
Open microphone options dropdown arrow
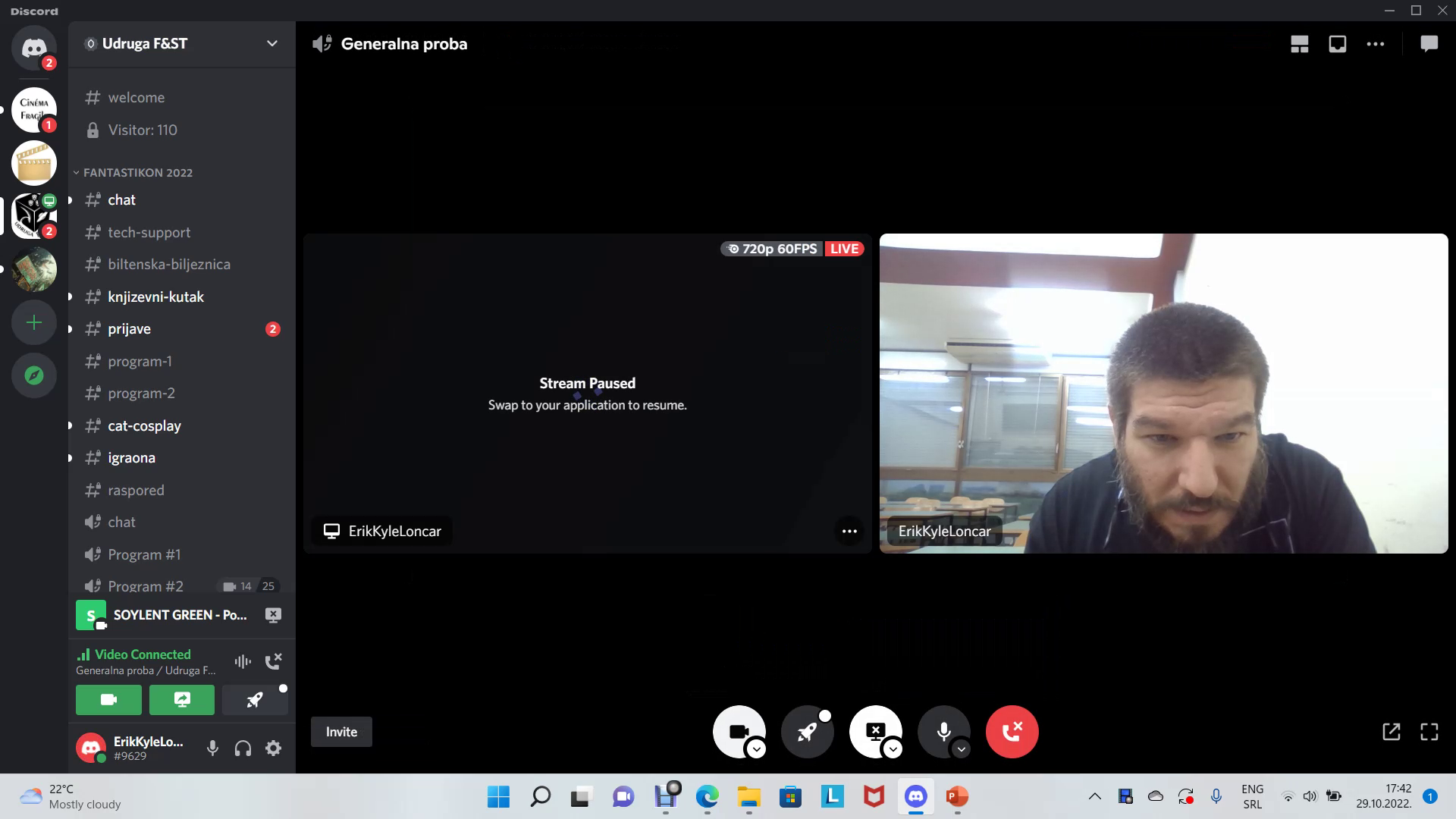pyautogui.click(x=962, y=749)
